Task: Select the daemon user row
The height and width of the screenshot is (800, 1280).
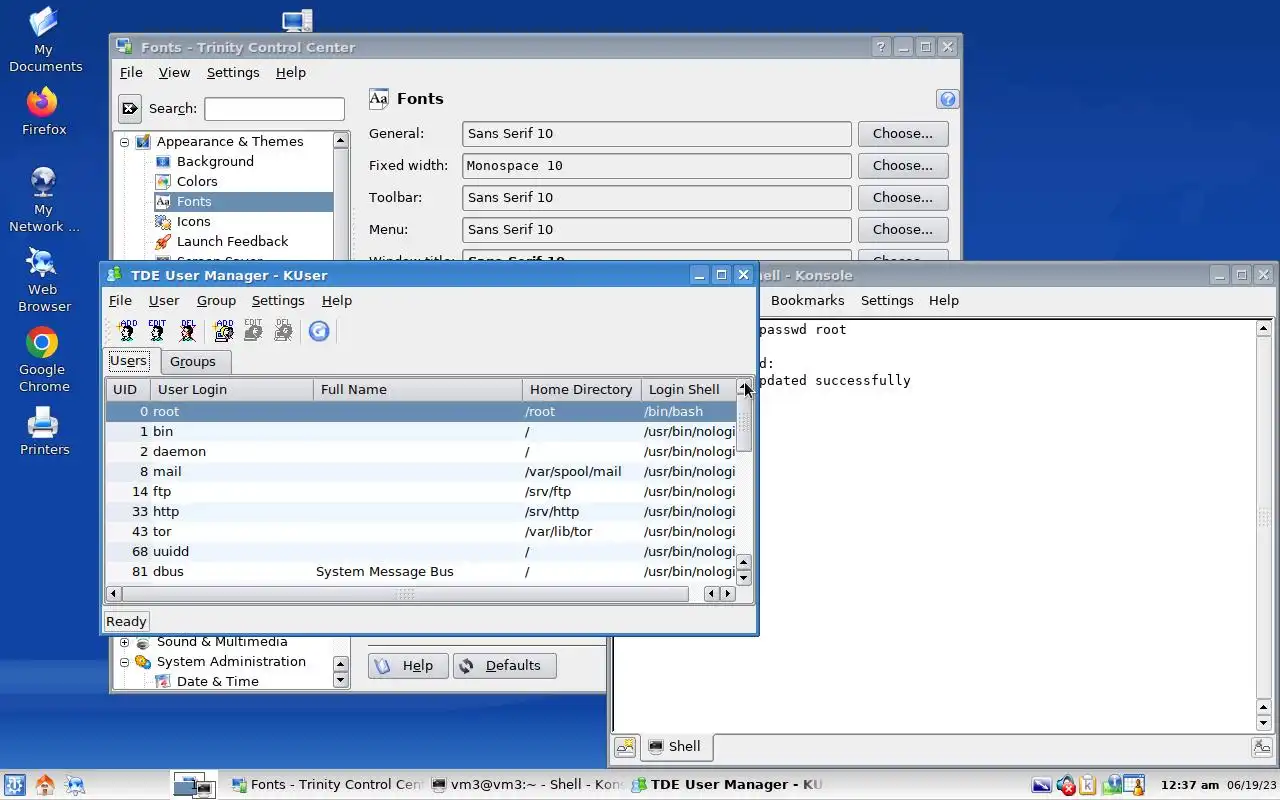Action: pos(421,451)
